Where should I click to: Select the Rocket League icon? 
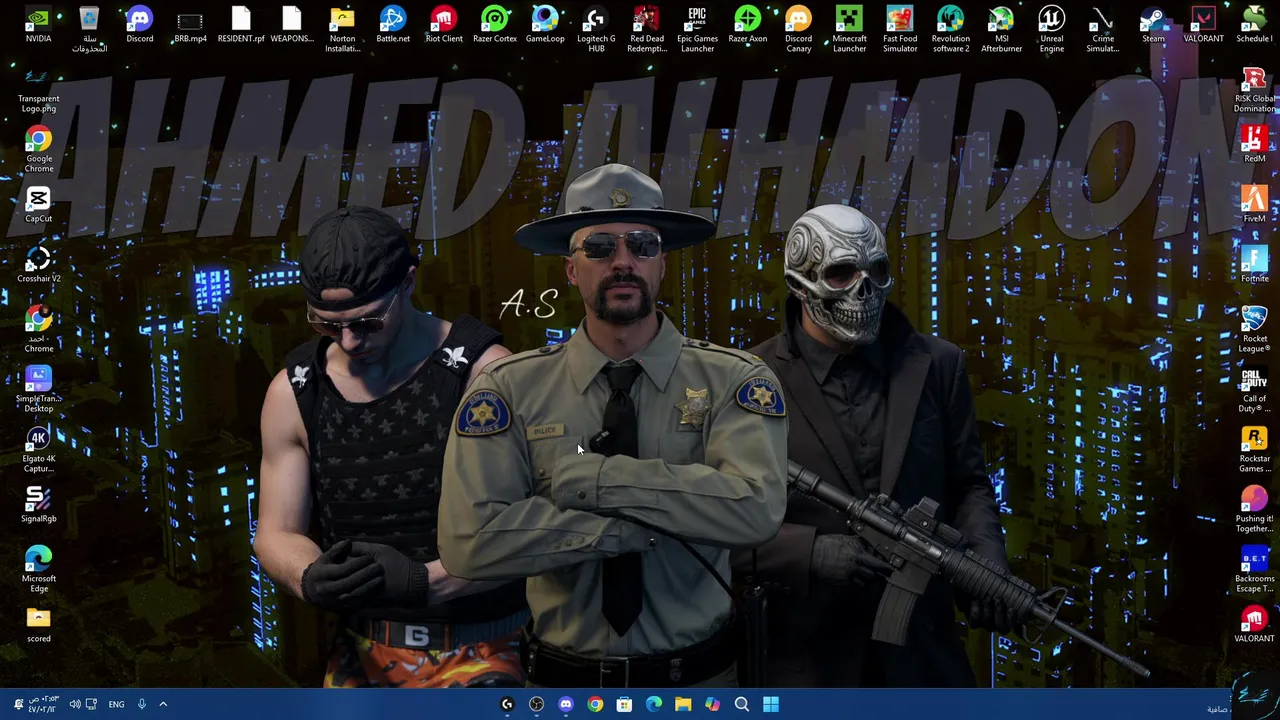(1254, 330)
